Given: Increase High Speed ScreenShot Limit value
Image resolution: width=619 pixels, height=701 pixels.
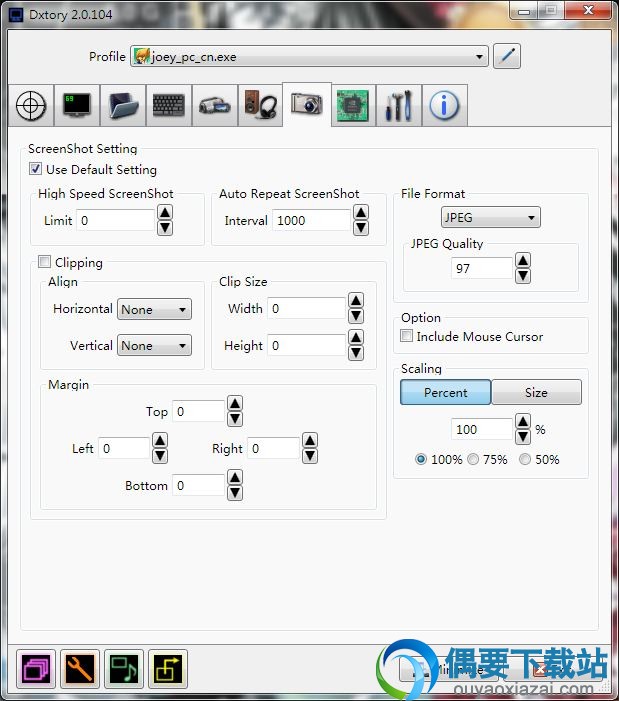Looking at the screenshot, I should 165,212.
